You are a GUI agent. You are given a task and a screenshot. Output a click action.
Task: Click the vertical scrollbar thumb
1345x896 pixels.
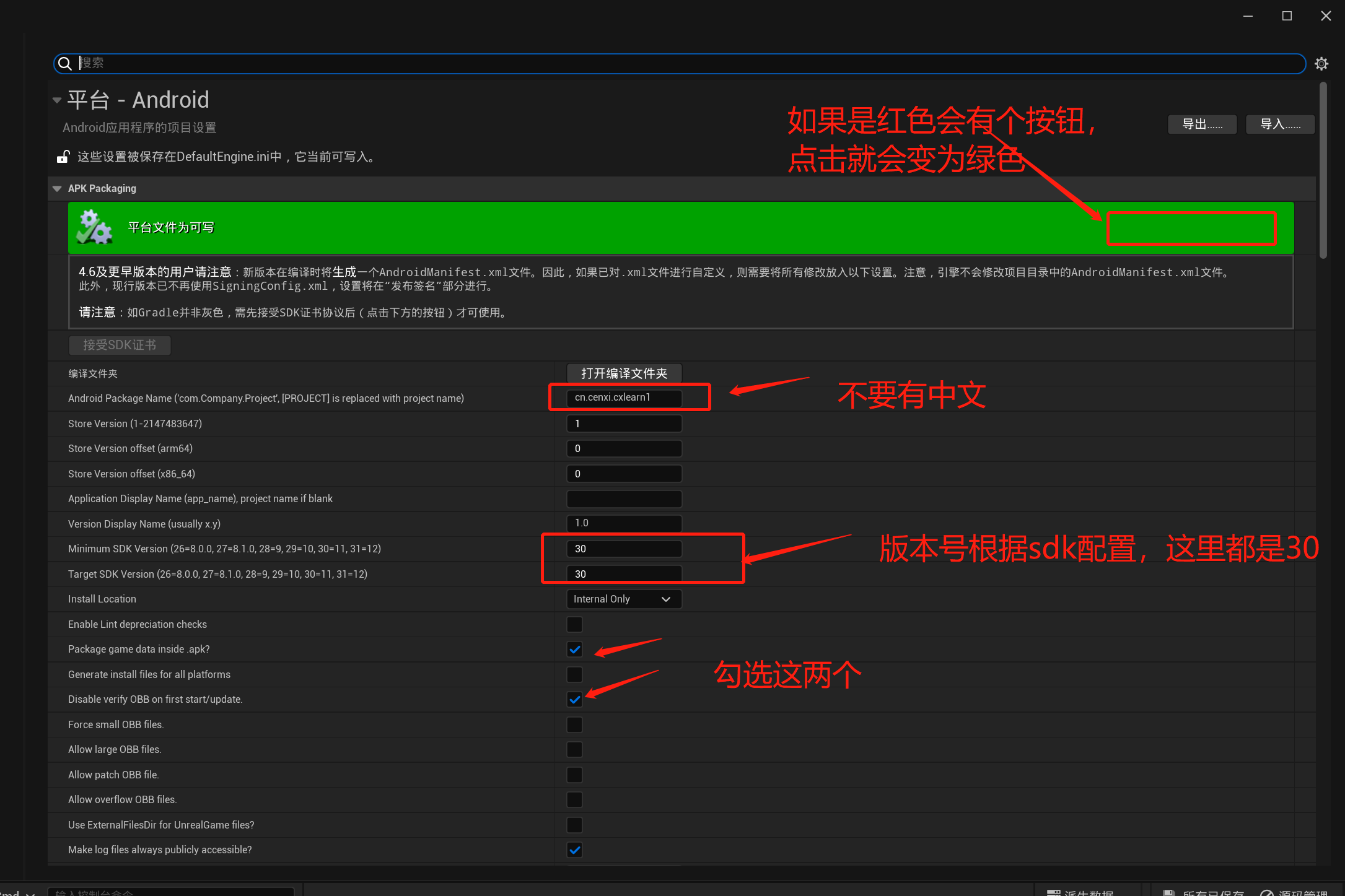(1323, 170)
